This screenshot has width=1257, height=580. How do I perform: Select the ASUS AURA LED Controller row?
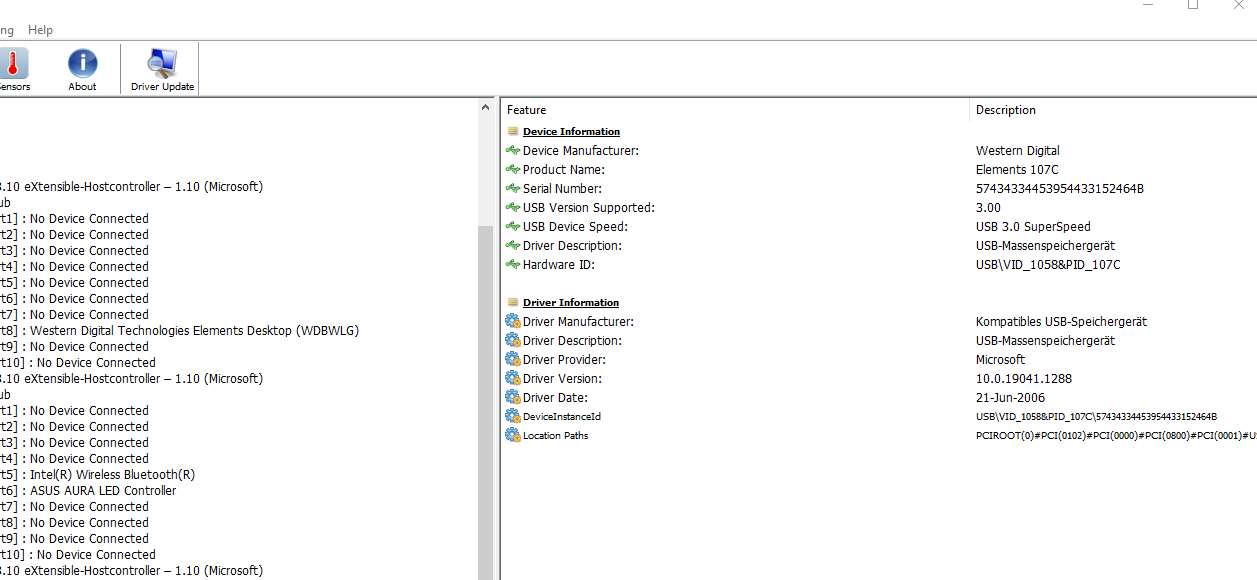[x=88, y=491]
